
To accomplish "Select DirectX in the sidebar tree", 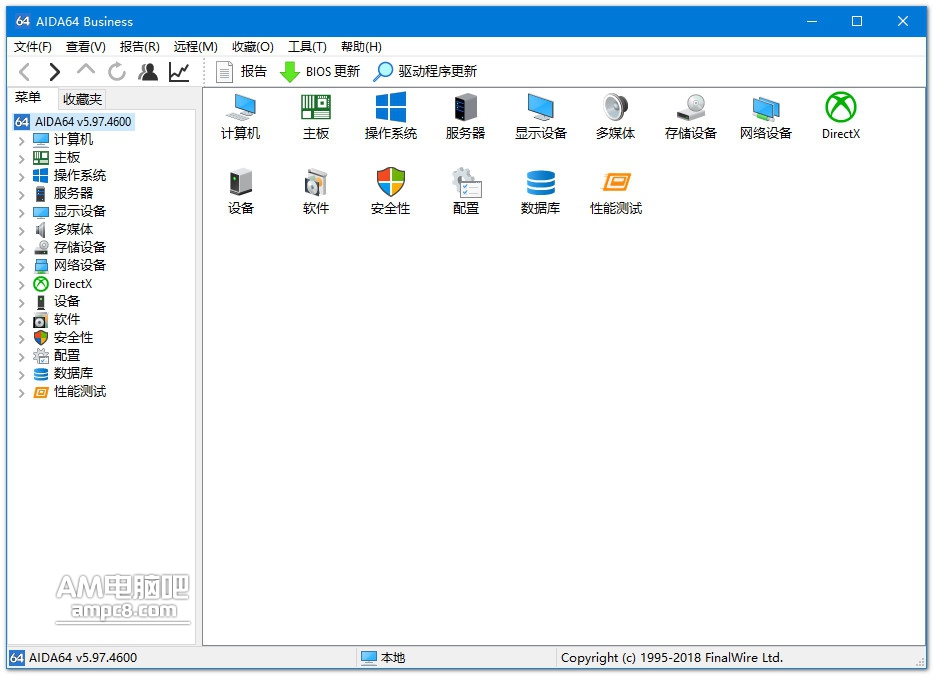I will click(63, 284).
